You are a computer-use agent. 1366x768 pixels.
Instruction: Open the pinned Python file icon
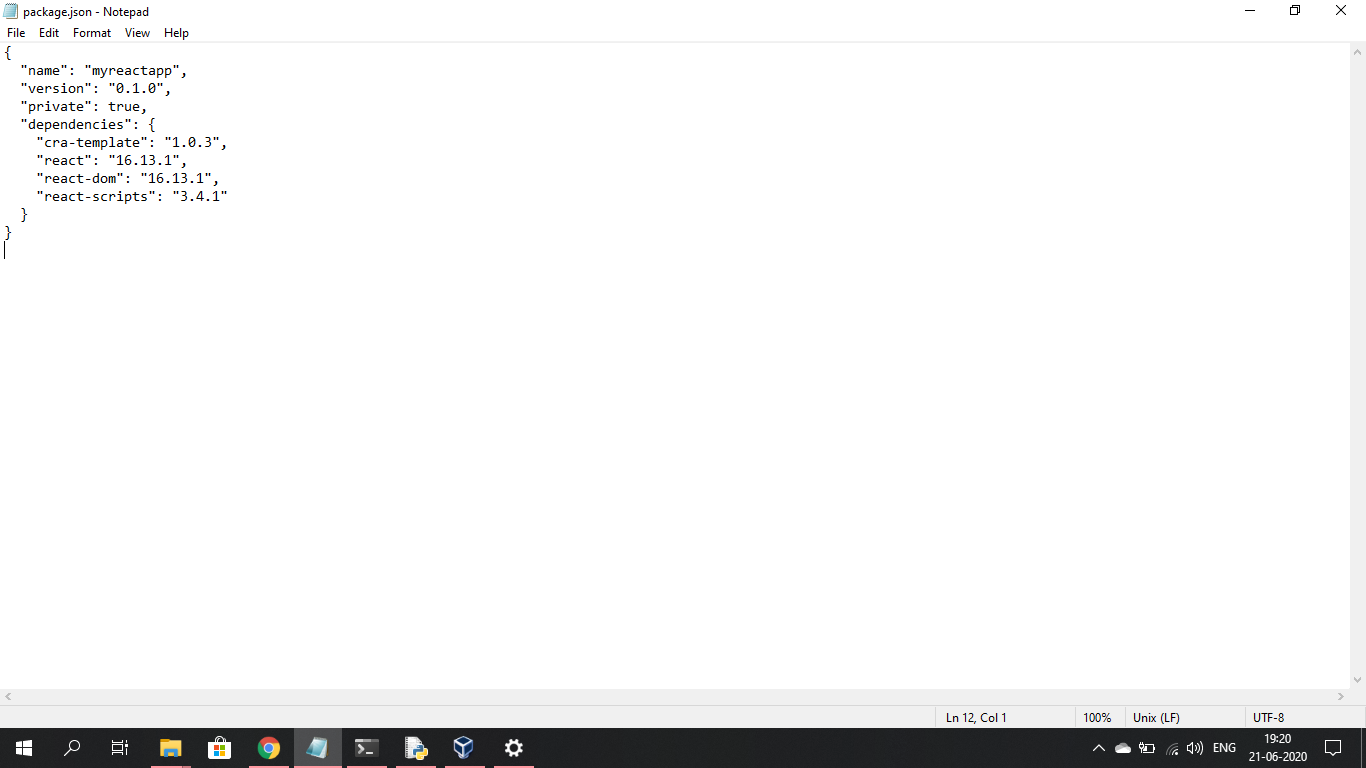coord(414,748)
